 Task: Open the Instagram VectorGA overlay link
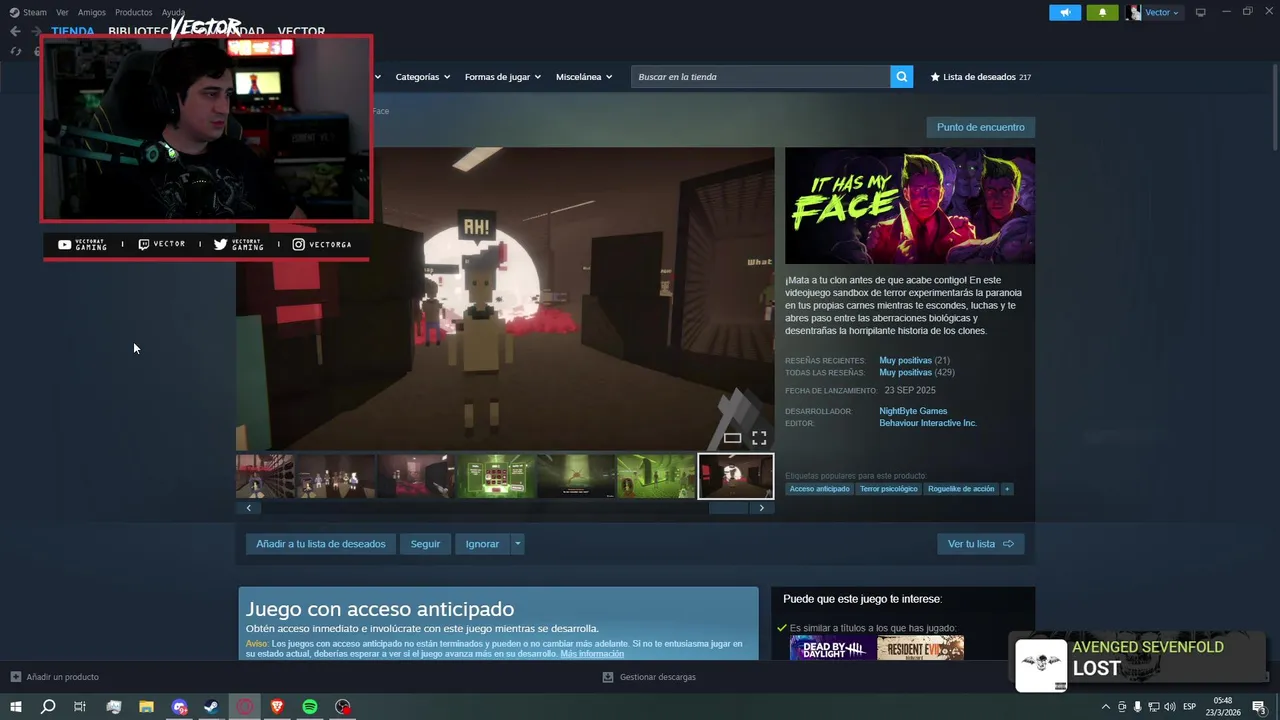pos(321,244)
